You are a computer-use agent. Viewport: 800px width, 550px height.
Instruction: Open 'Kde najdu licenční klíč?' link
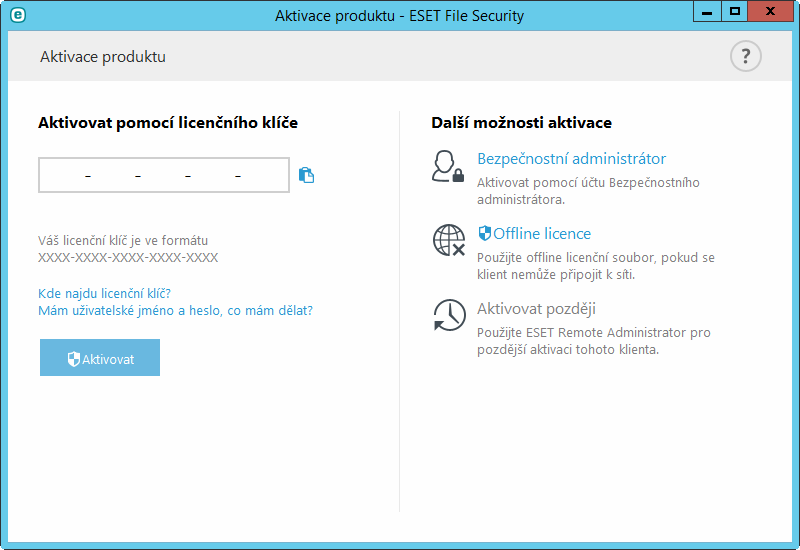tap(104, 293)
